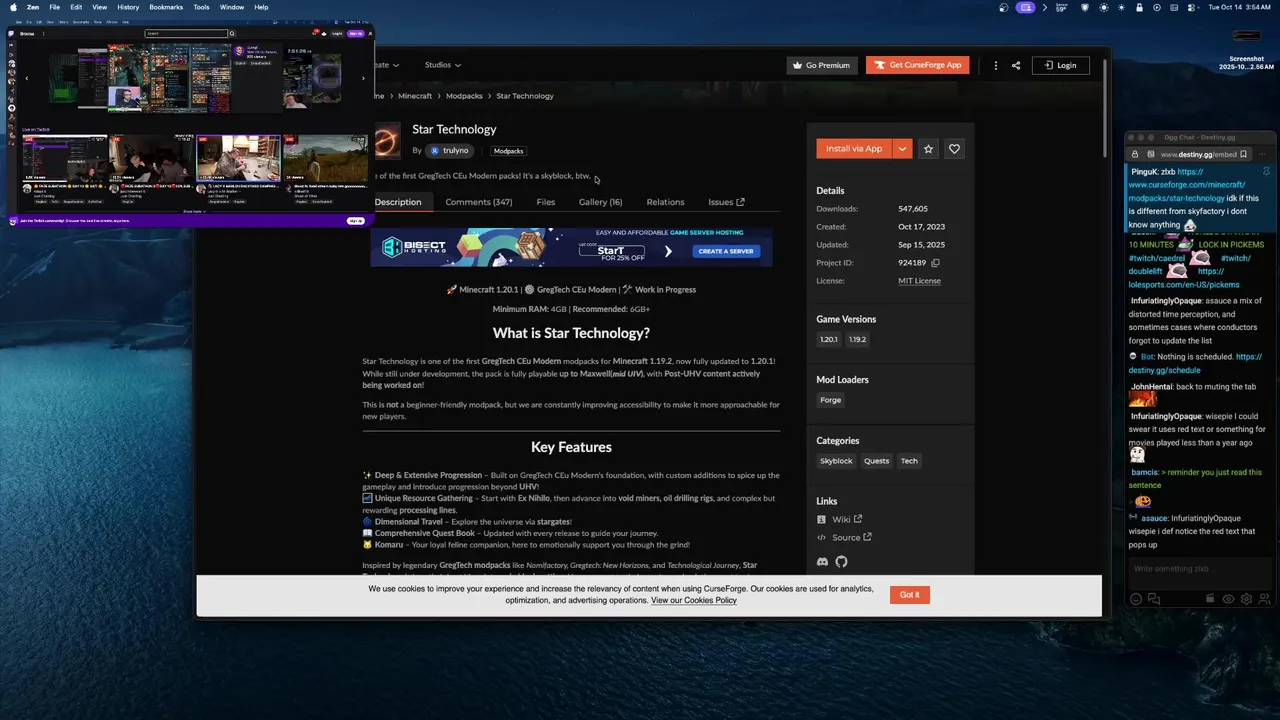Open Control Center in macOS menu bar
The image size is (1280, 720).
click(1192, 7)
